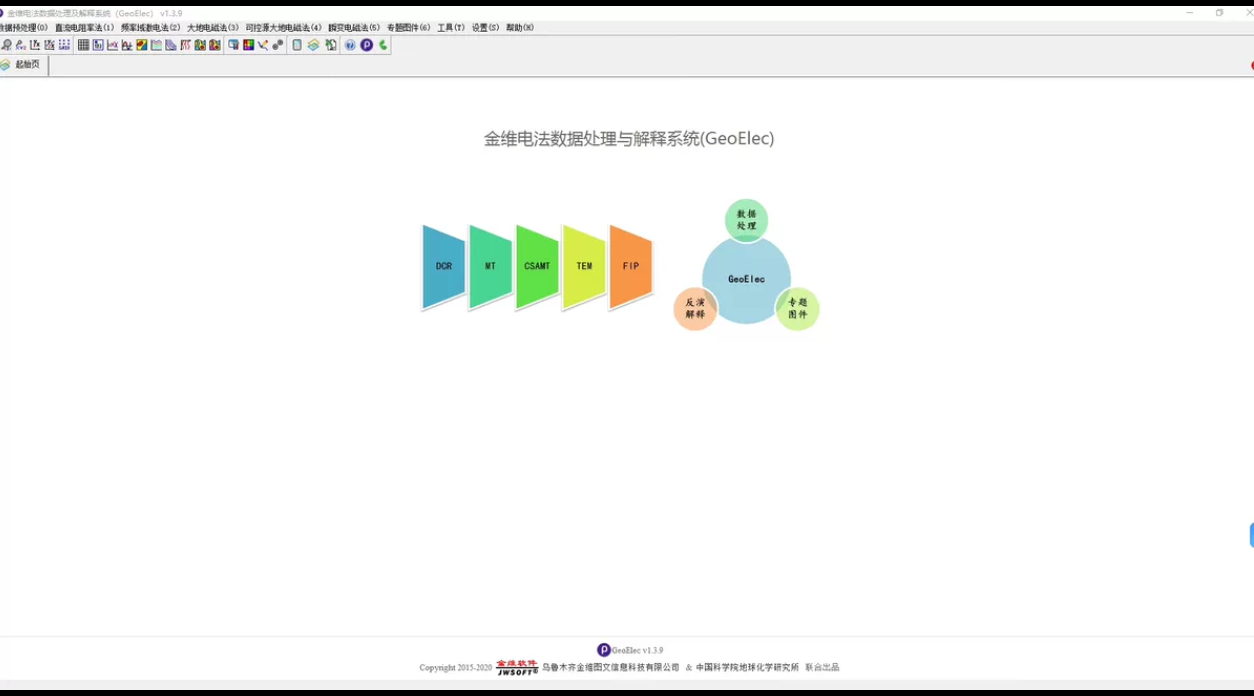
Task: Click the XYZ coordinate toolbar icon
Action: click(x=20, y=45)
